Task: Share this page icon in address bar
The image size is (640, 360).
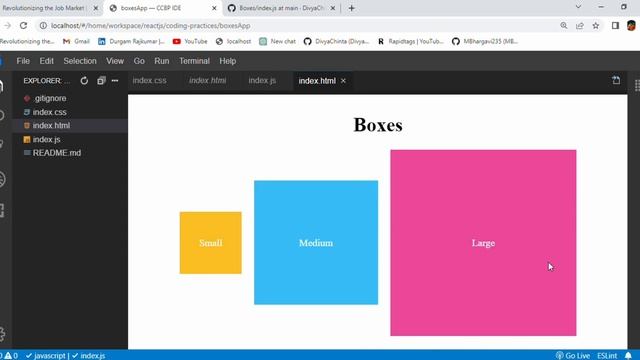Action: point(580,25)
